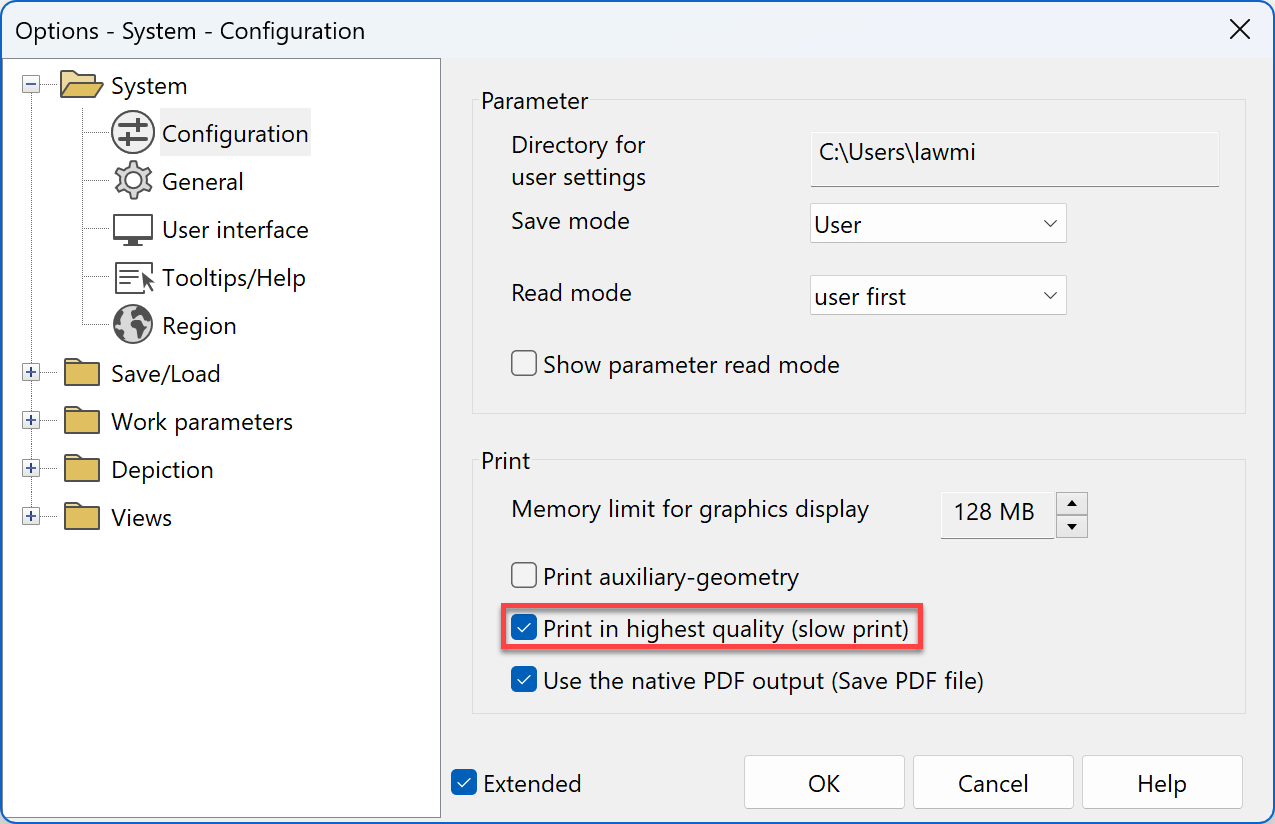
Task: Check the Print auxiliary-geometry option
Action: pyautogui.click(x=523, y=575)
